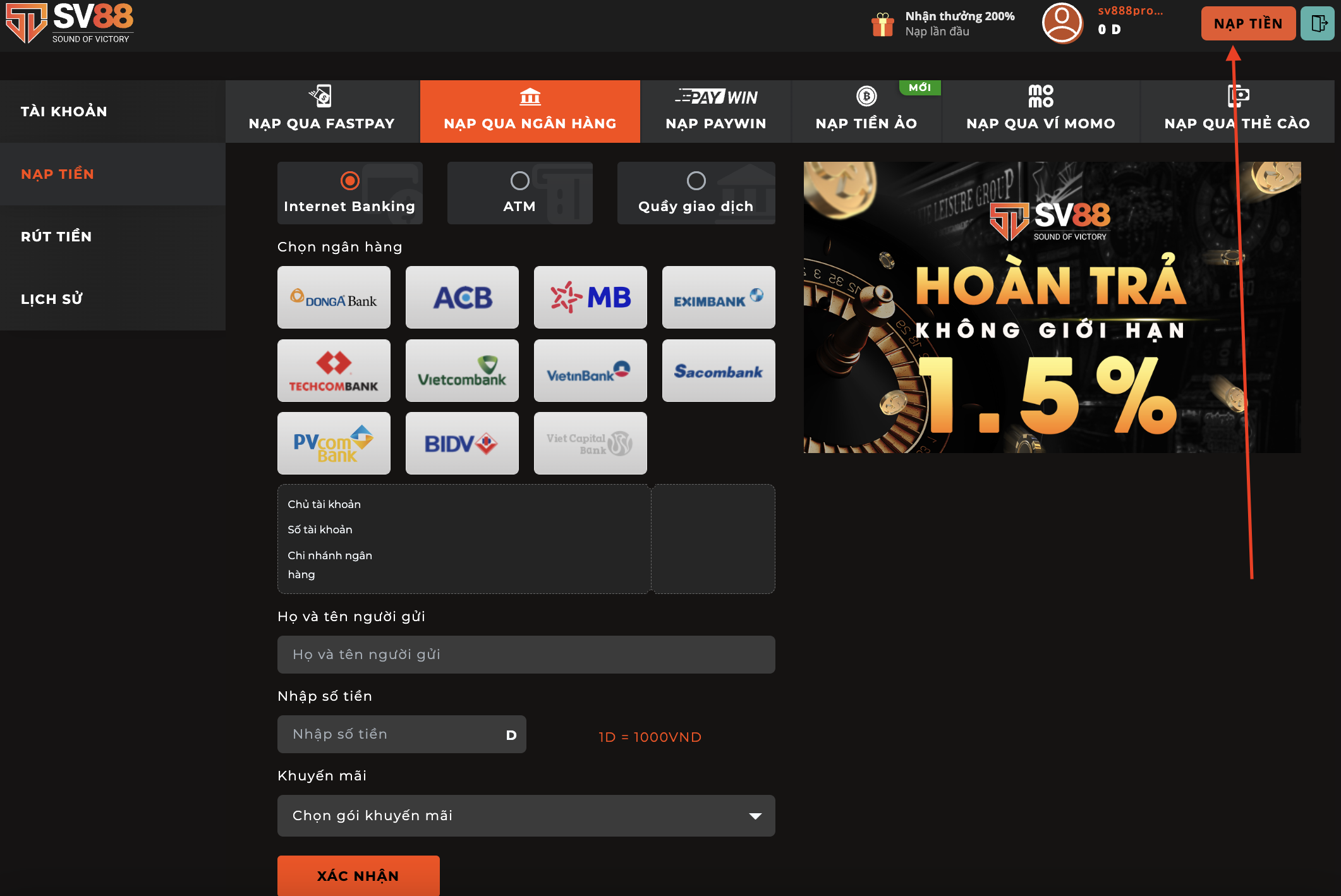
Task: Select the MB bank logo
Action: point(590,297)
